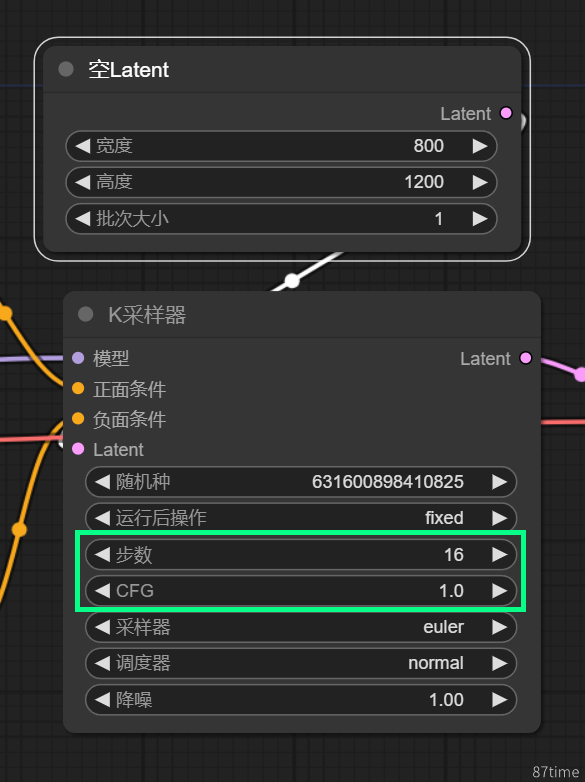Click the 降噪 field showing 1.00

pyautogui.click(x=301, y=700)
